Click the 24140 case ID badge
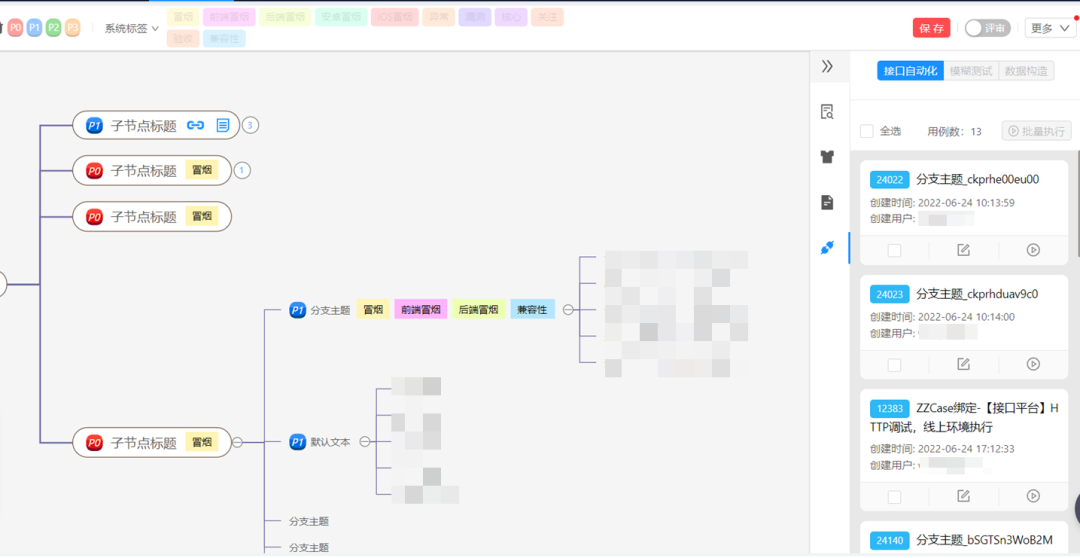1080x558 pixels. tap(890, 541)
